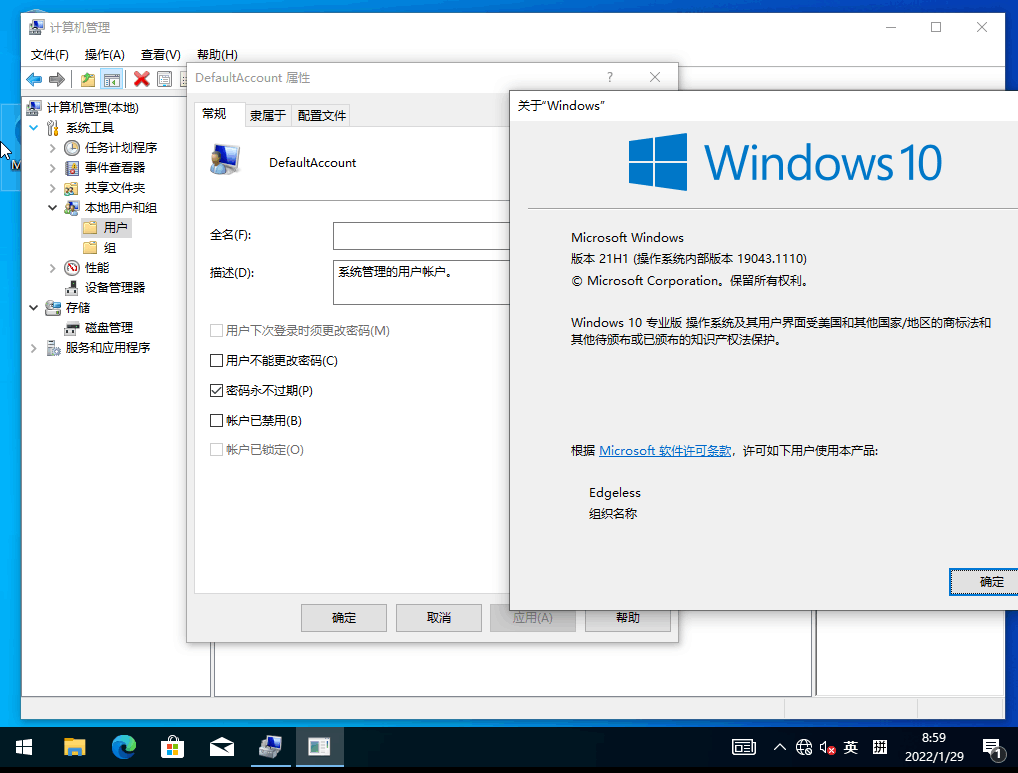Collapse the 存储 chevron
The height and width of the screenshot is (773, 1018).
click(x=34, y=308)
